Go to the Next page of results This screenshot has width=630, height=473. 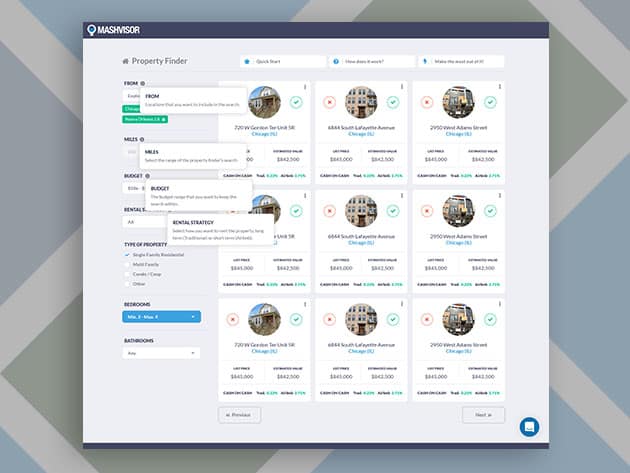(483, 415)
